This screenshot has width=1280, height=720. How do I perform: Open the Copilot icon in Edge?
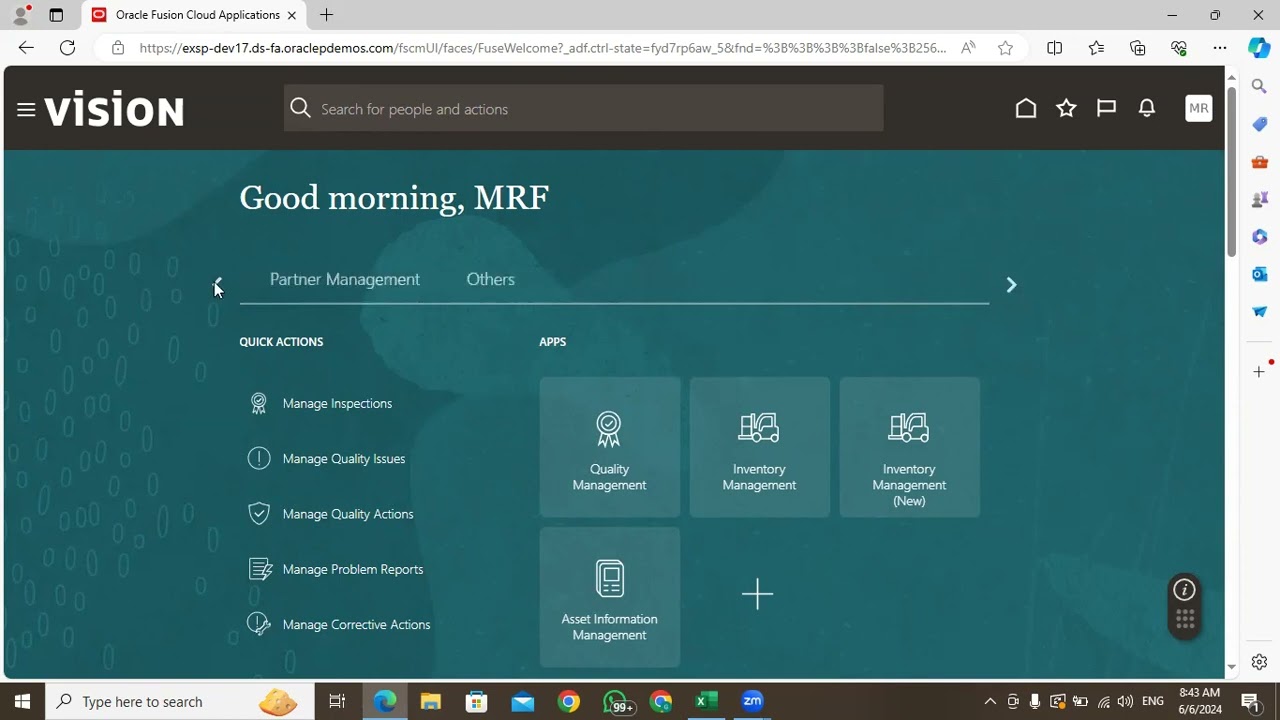coord(1259,47)
